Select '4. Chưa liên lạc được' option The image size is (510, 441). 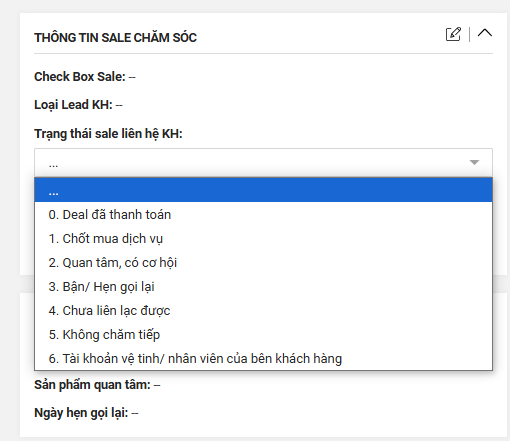point(263,310)
